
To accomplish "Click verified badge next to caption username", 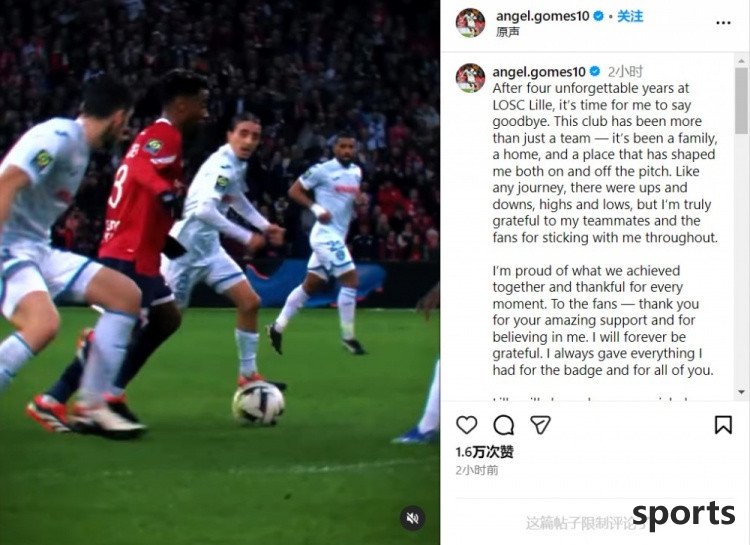I will click(595, 72).
